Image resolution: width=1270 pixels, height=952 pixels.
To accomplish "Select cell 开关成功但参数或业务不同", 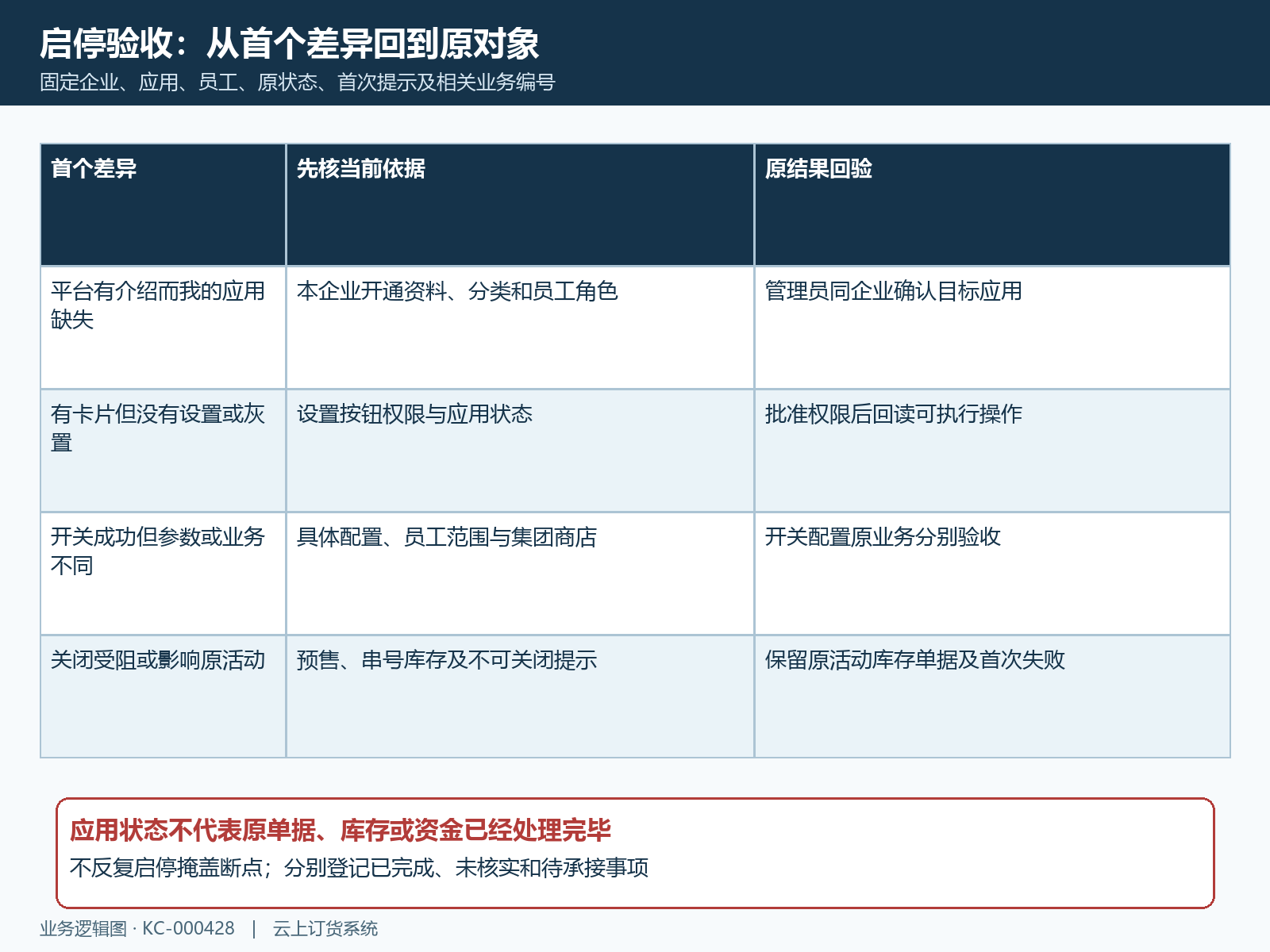I will (x=163, y=574).
